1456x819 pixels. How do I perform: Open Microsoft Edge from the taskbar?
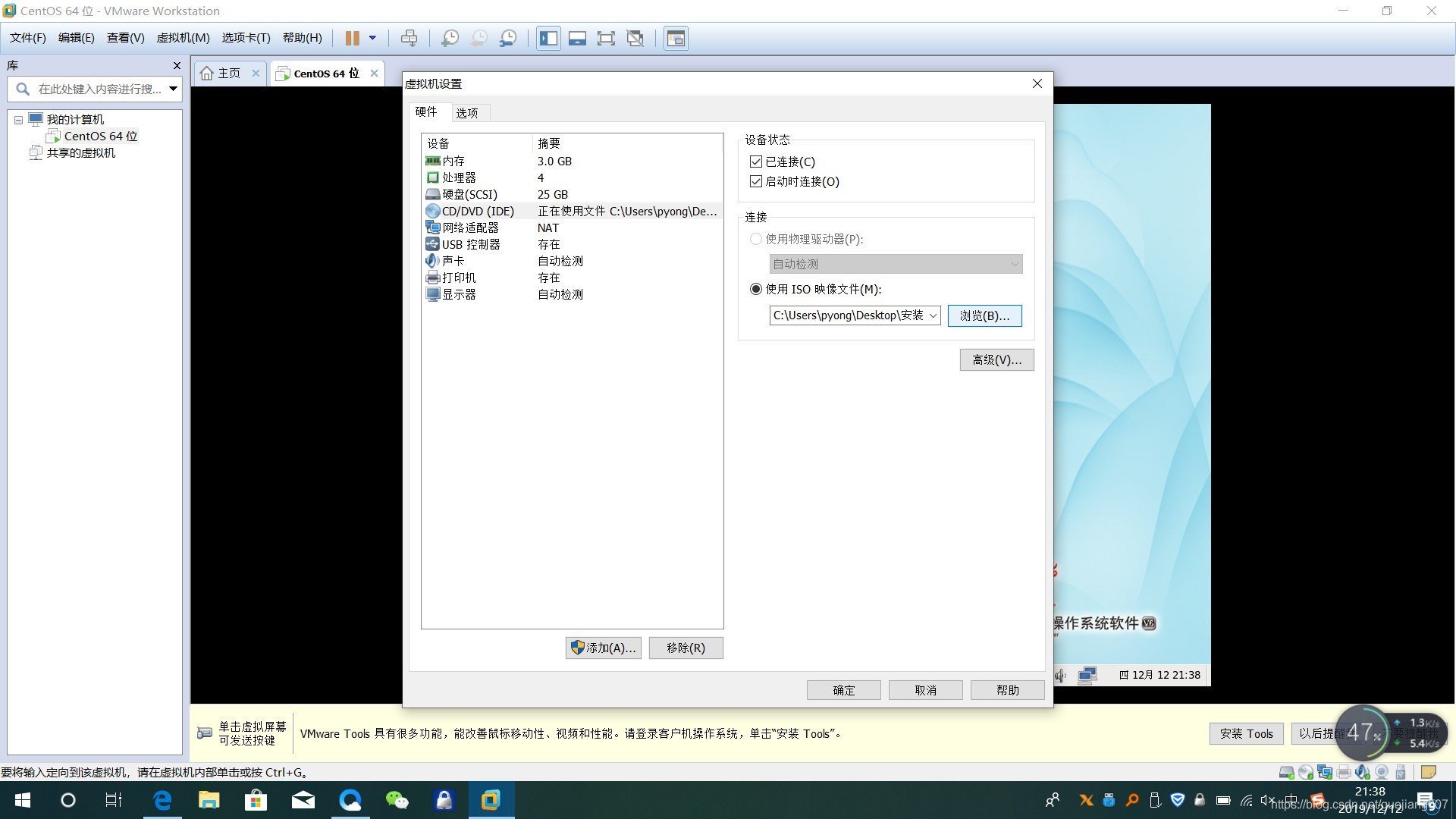[162, 800]
